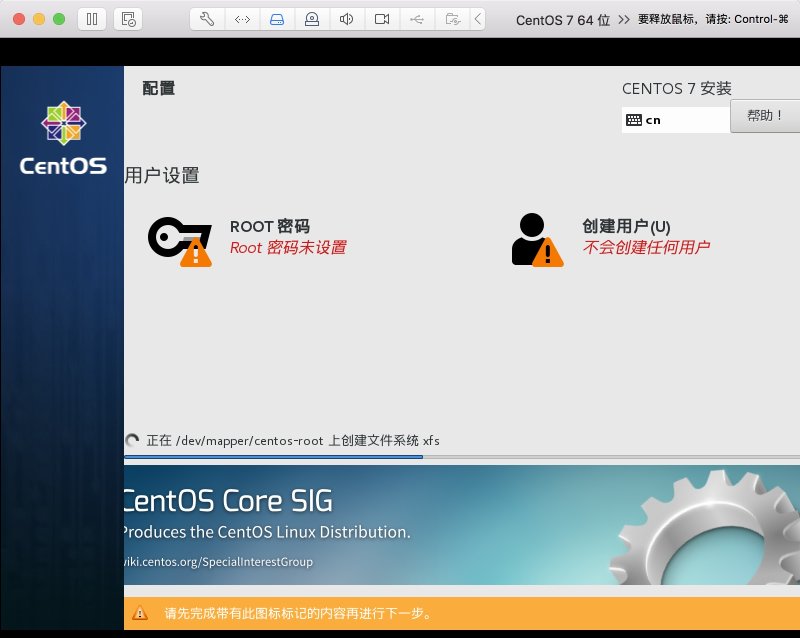Click the shared folders icon
800x638 pixels.
pyautogui.click(x=453, y=19)
